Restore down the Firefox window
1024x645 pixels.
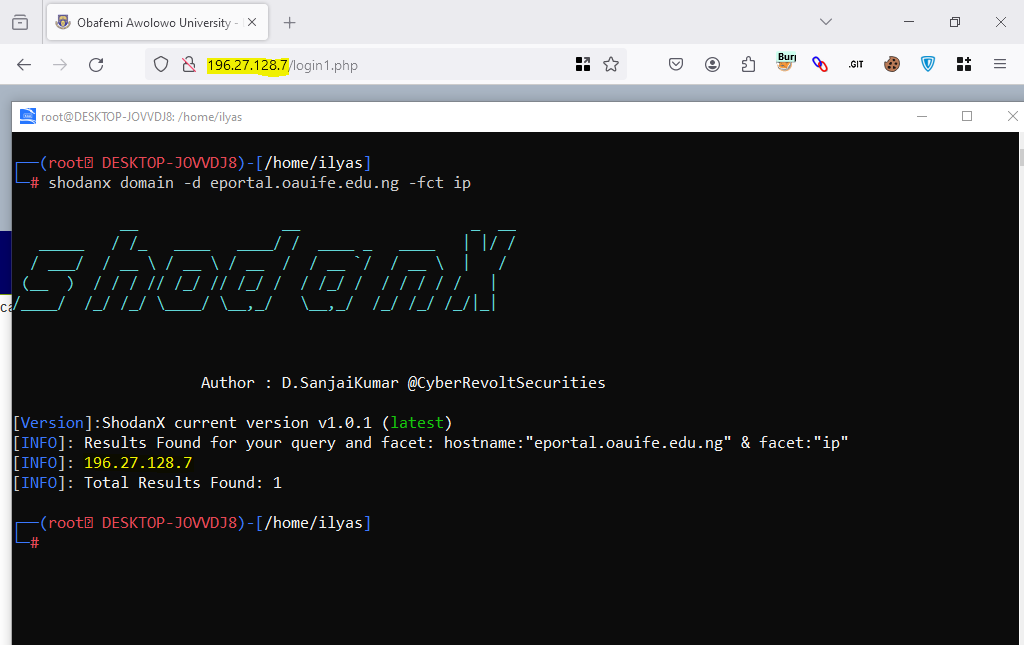tap(955, 22)
